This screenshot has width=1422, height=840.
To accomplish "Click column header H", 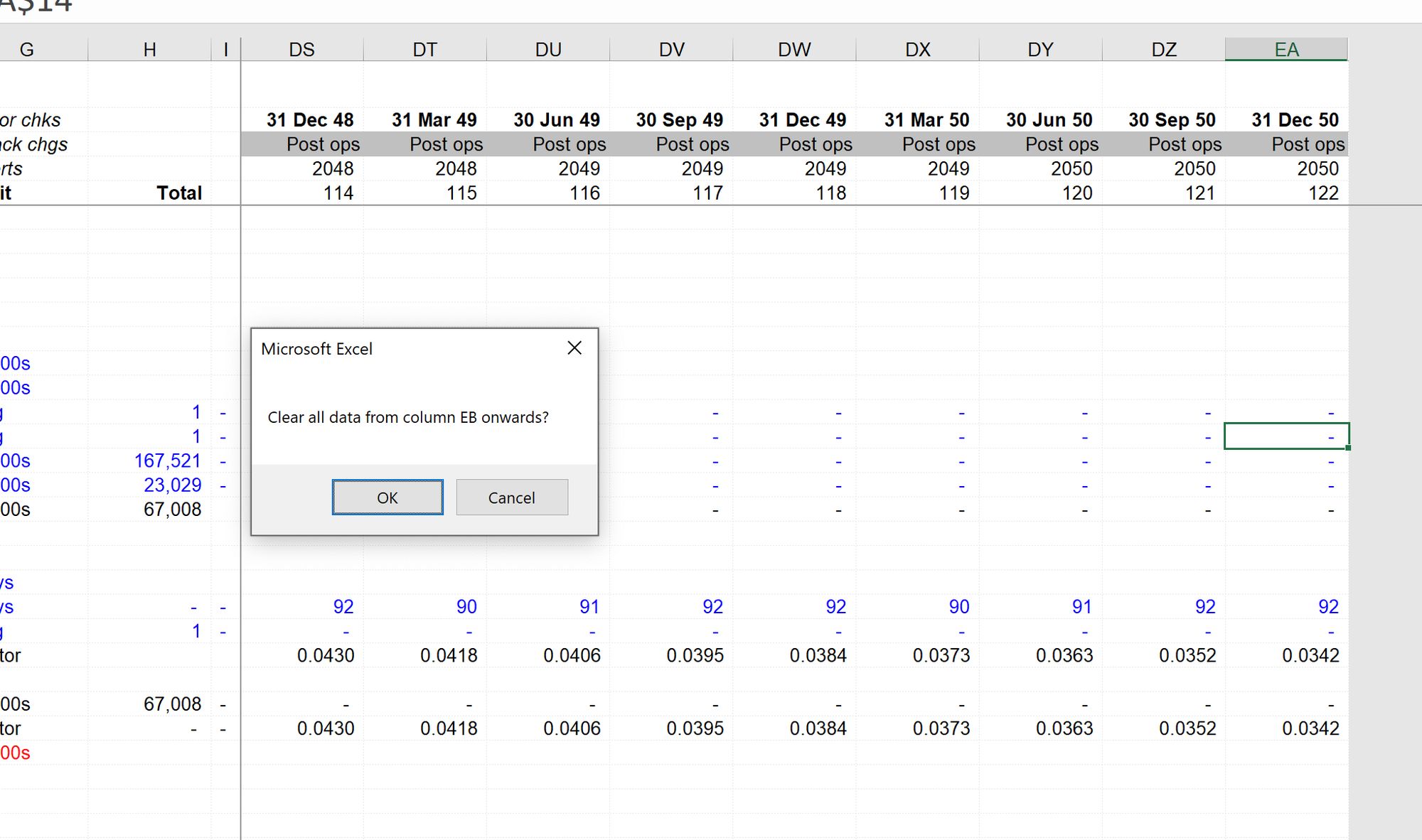I will tap(149, 50).
